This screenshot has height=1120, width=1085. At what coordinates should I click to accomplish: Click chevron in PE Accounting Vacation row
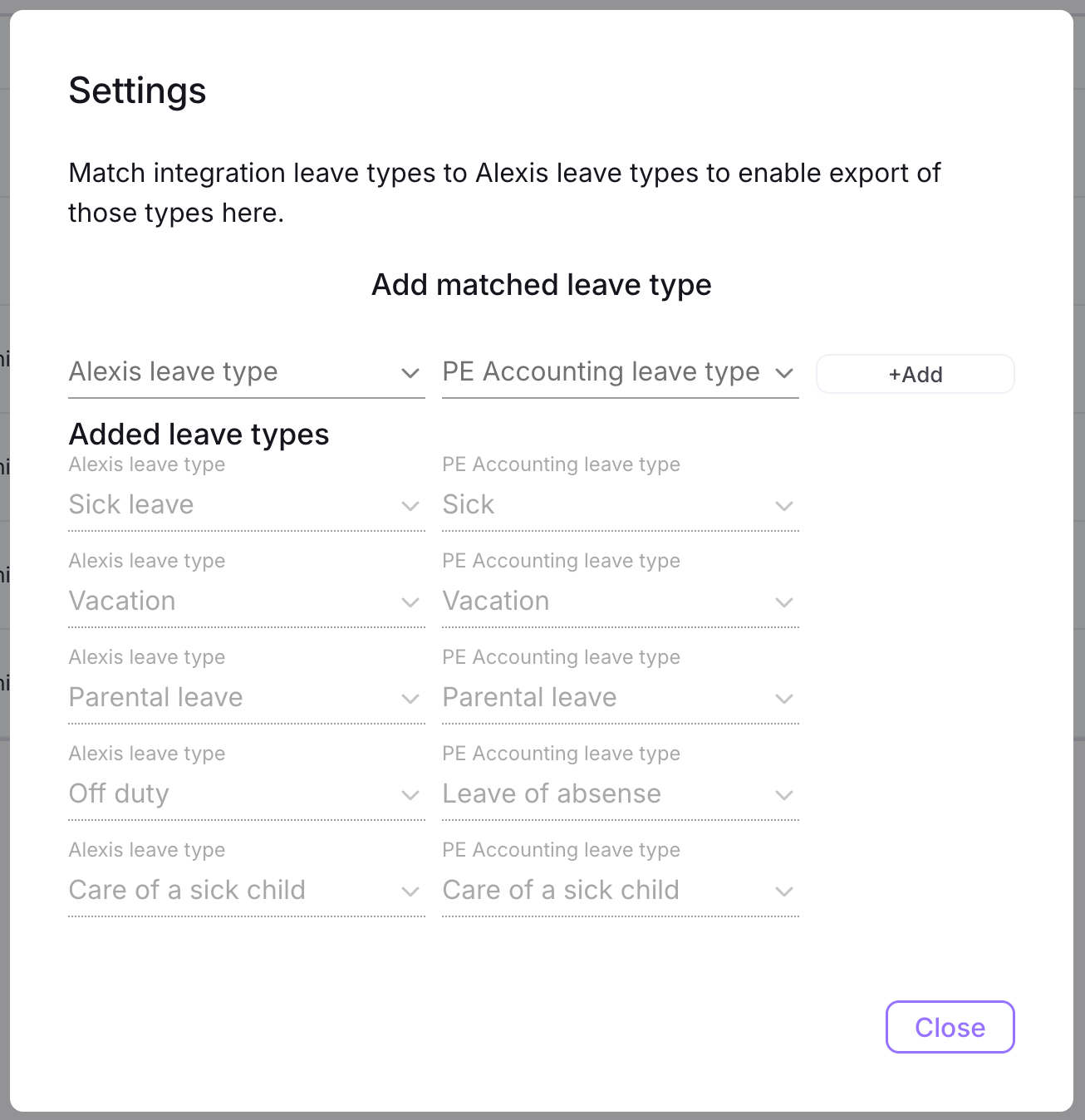click(784, 602)
